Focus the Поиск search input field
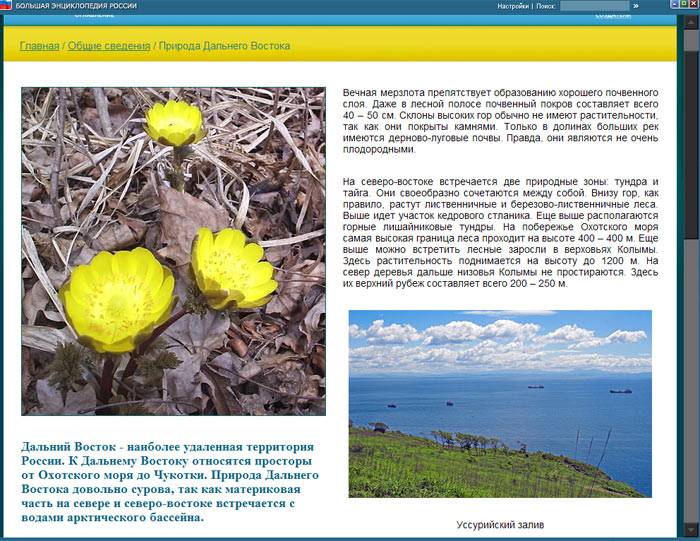Image resolution: width=700 pixels, height=541 pixels. tap(594, 6)
